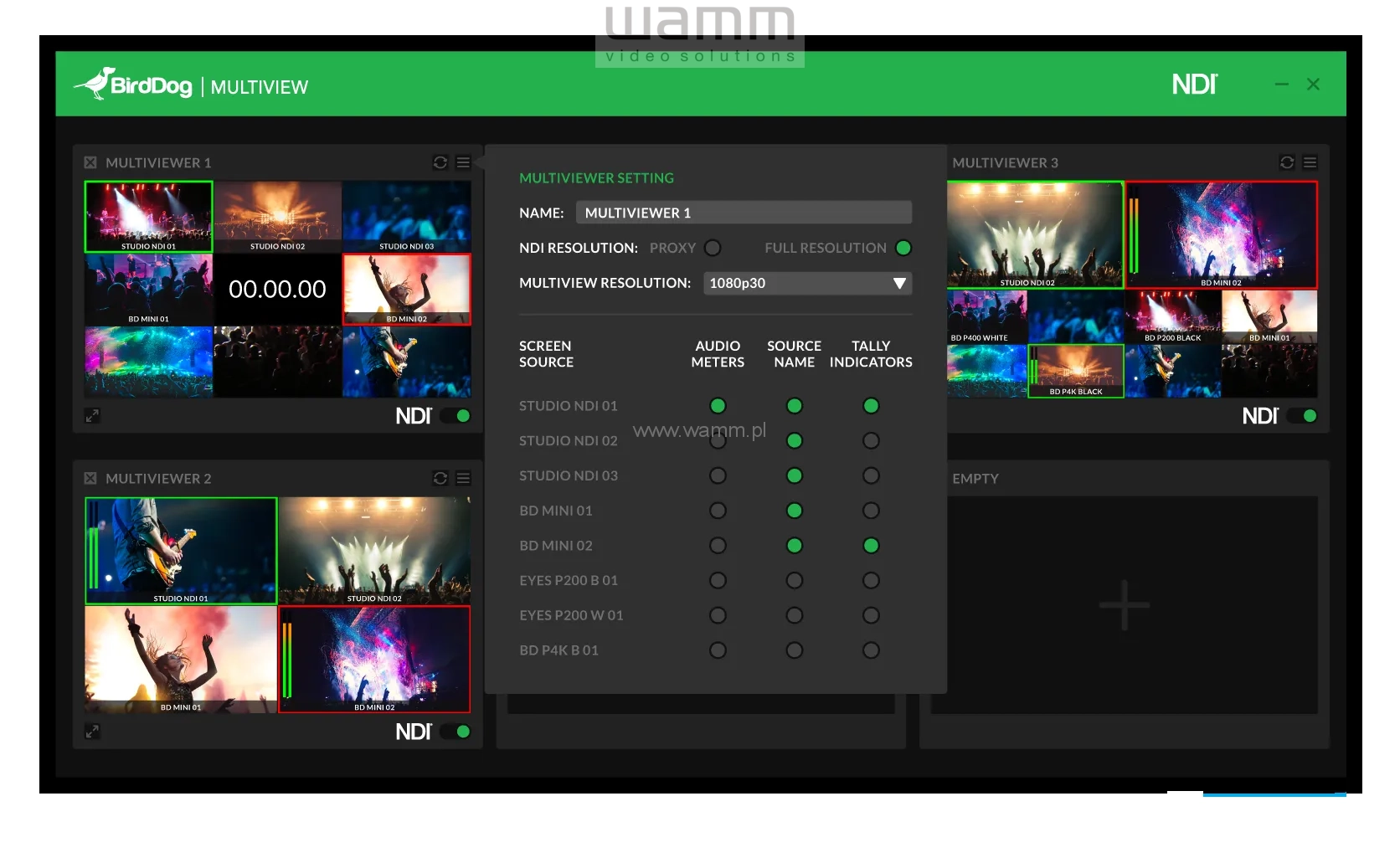1400x863 pixels.
Task: Expand Multiviewer 1 to fullscreen
Action: click(x=92, y=416)
